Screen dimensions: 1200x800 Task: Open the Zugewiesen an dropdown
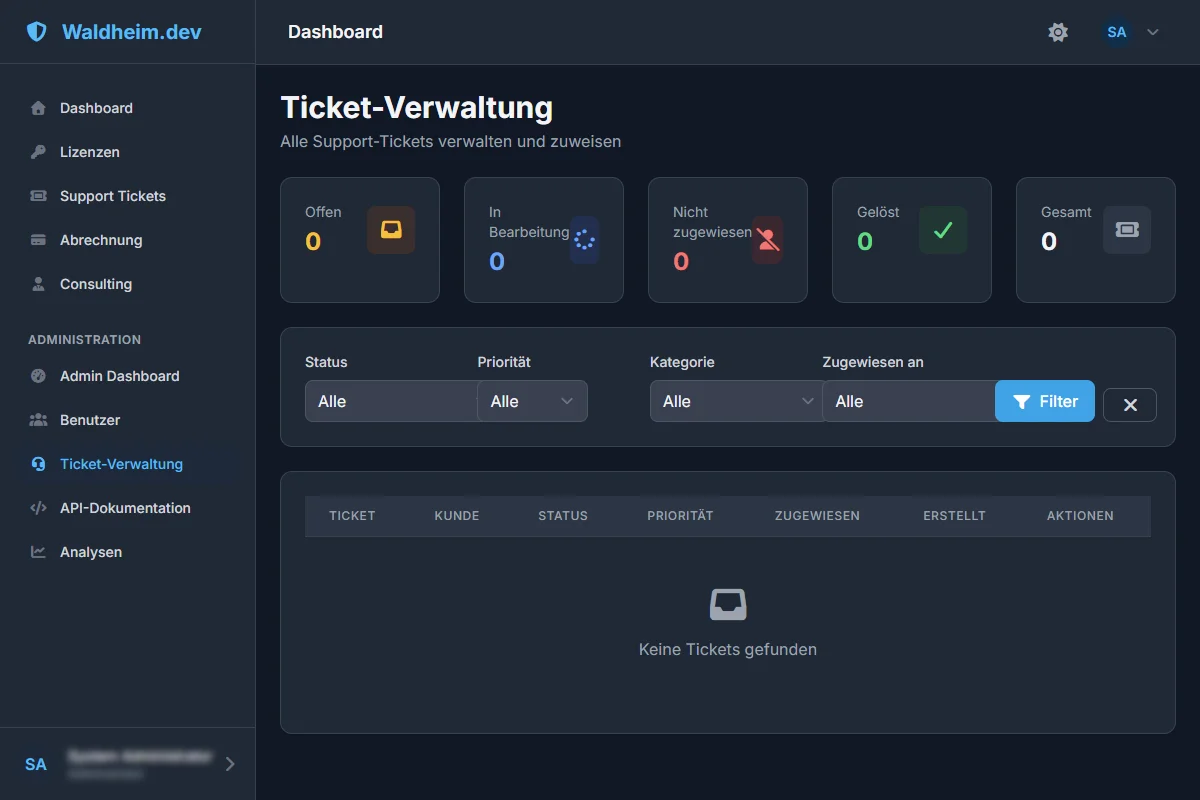[907, 401]
